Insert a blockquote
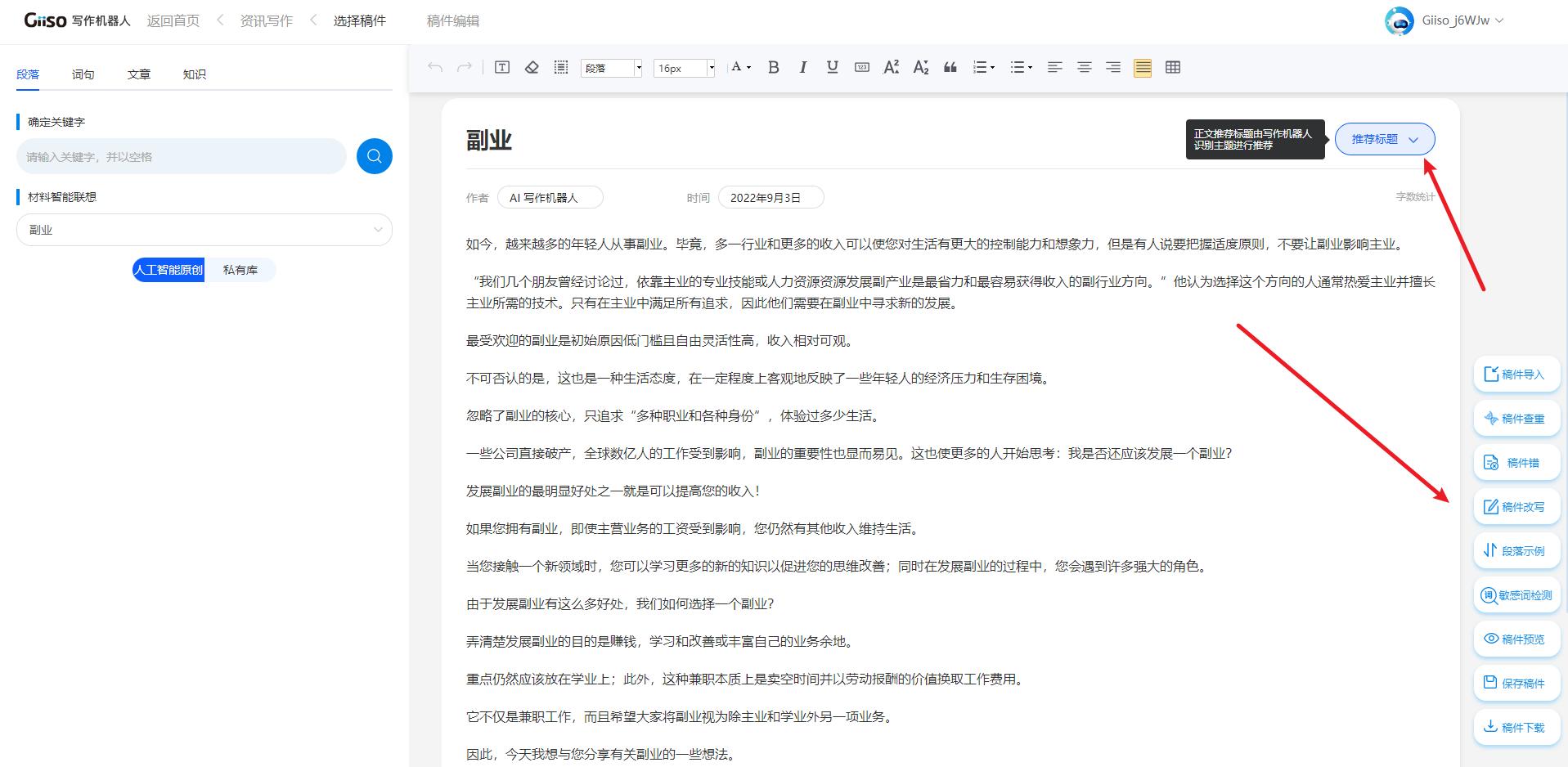 (950, 67)
